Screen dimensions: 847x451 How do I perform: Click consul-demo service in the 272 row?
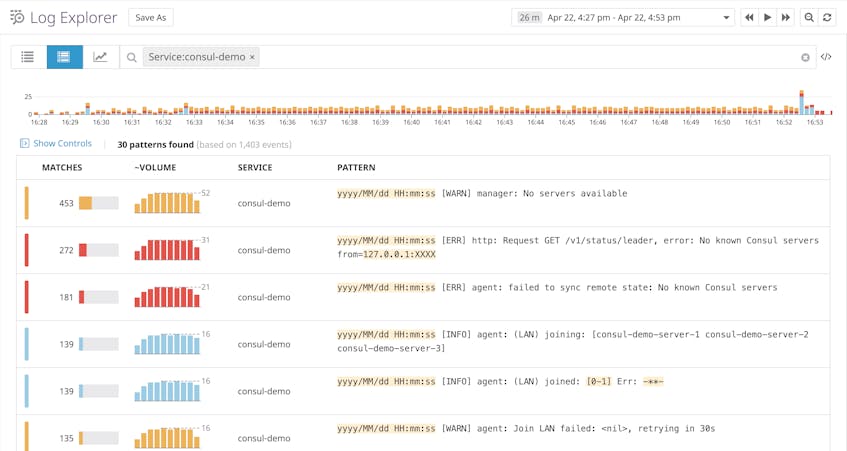264,250
